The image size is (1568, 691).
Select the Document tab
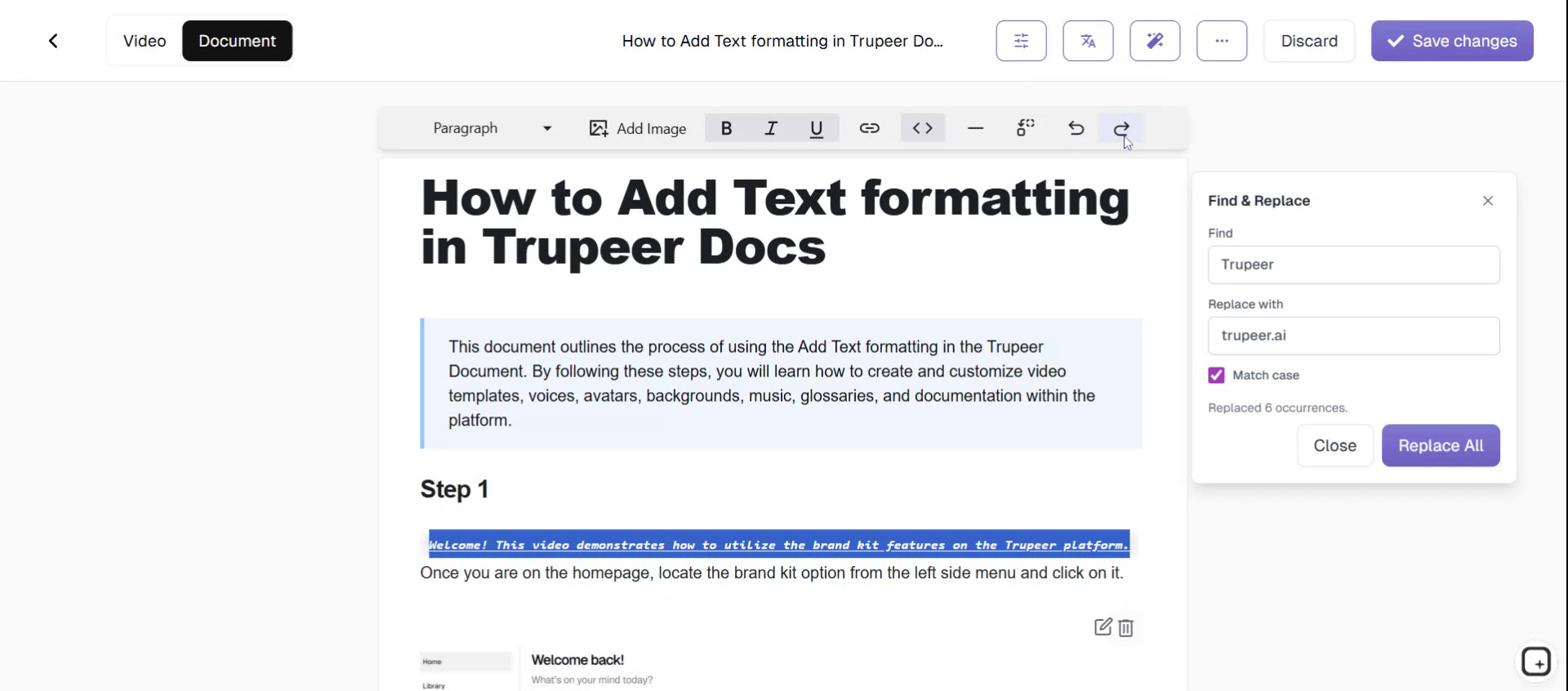tap(237, 41)
